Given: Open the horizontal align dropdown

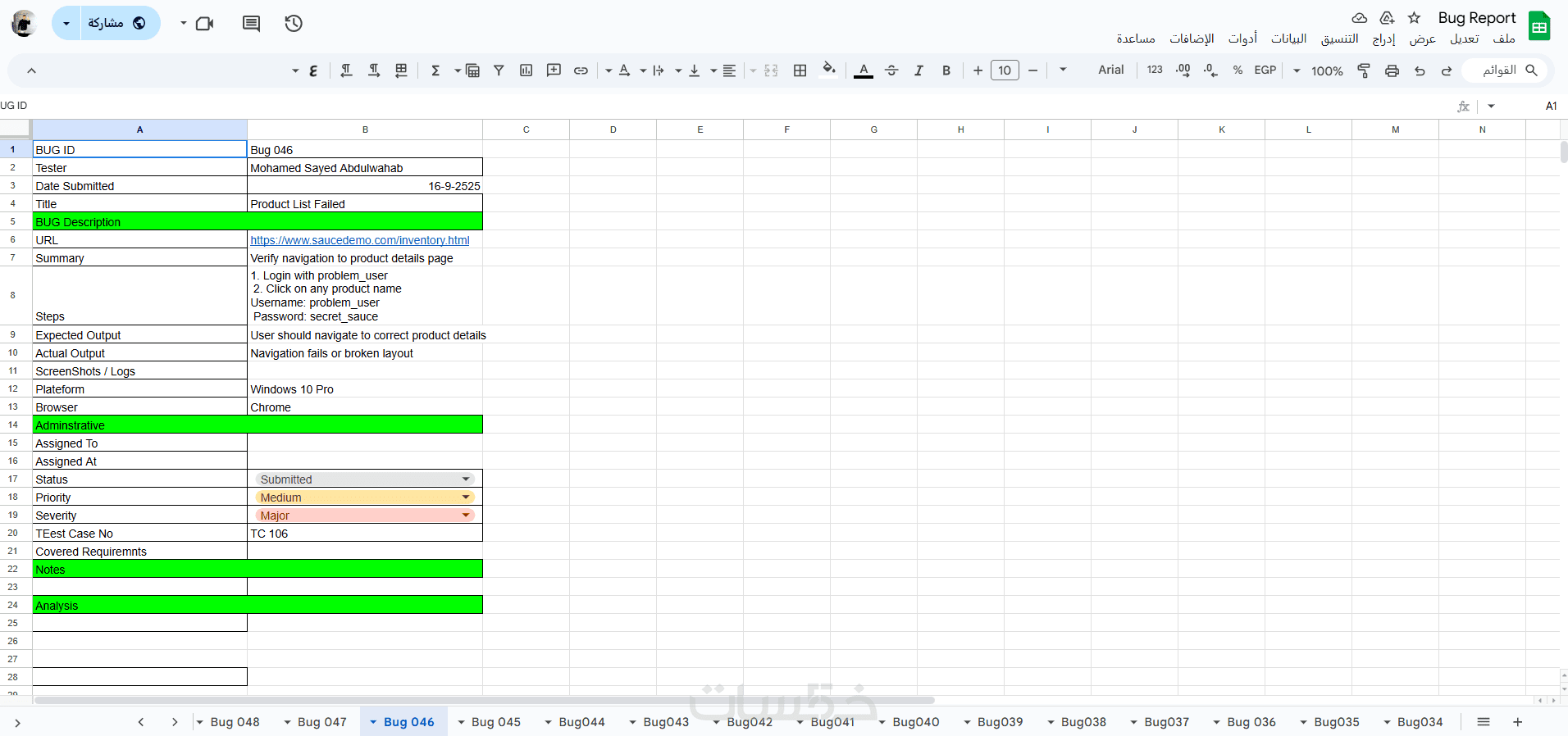Looking at the screenshot, I should click(722, 70).
